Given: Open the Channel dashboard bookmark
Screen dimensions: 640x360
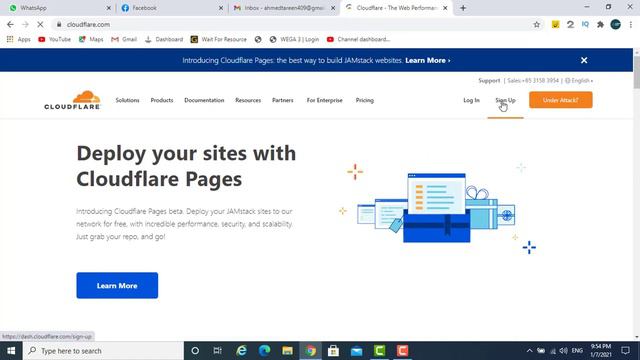Looking at the screenshot, I should click(358, 40).
